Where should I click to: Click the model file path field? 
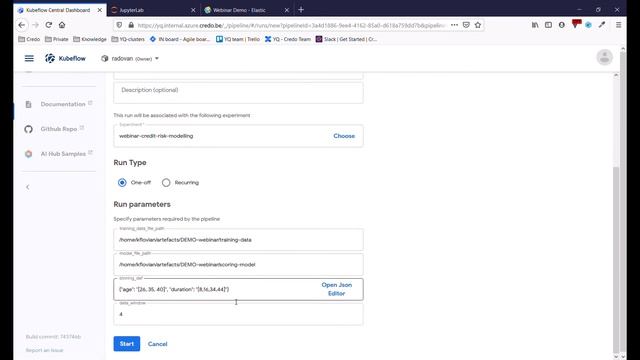(x=238, y=264)
